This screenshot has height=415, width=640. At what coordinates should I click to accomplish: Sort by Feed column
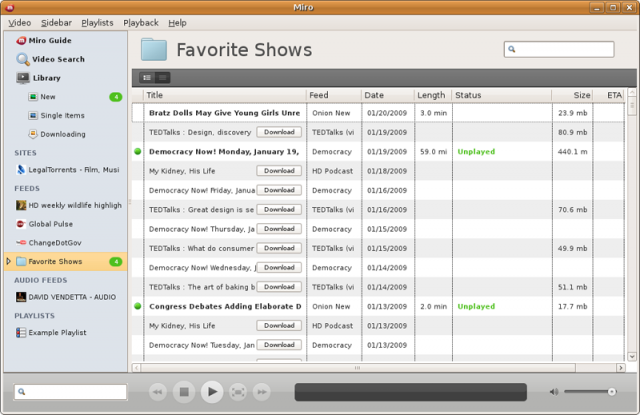(x=333, y=95)
